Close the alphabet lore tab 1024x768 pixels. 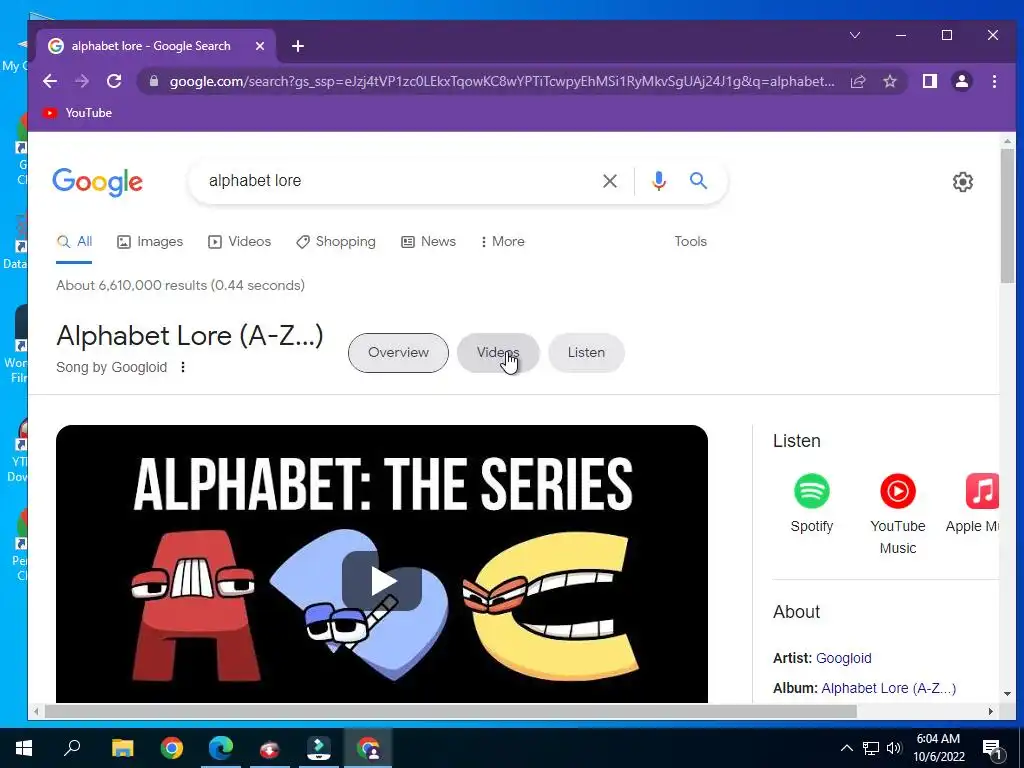tap(260, 46)
